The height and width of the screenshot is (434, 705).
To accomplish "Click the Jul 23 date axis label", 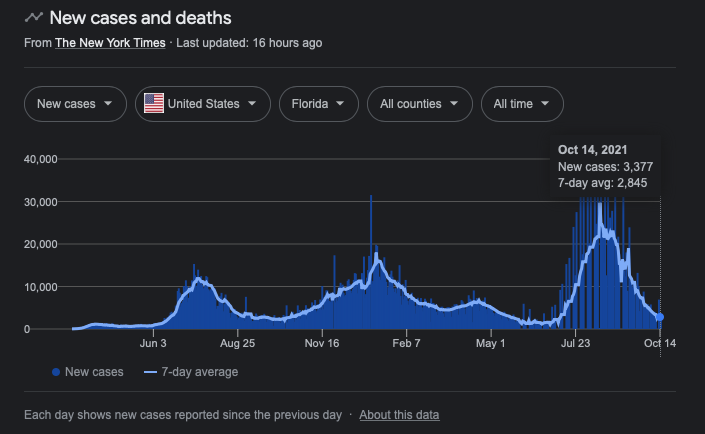I will [x=577, y=343].
